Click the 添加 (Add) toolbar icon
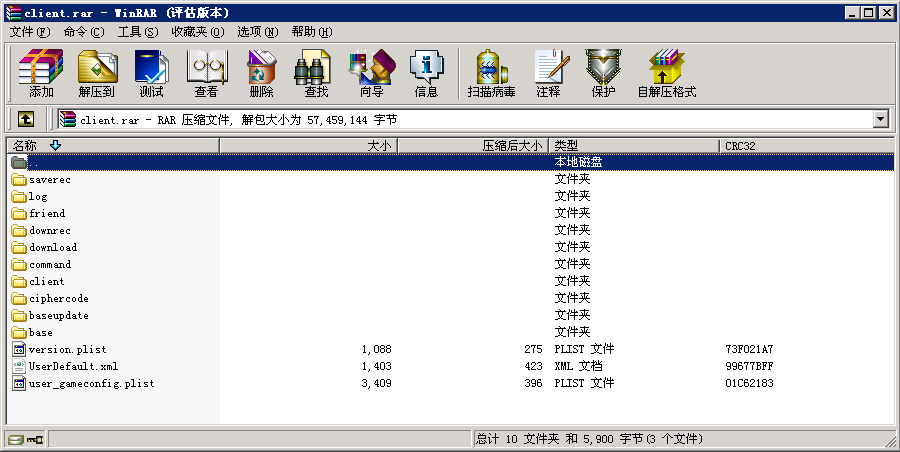This screenshot has height=452, width=900. coord(41,73)
